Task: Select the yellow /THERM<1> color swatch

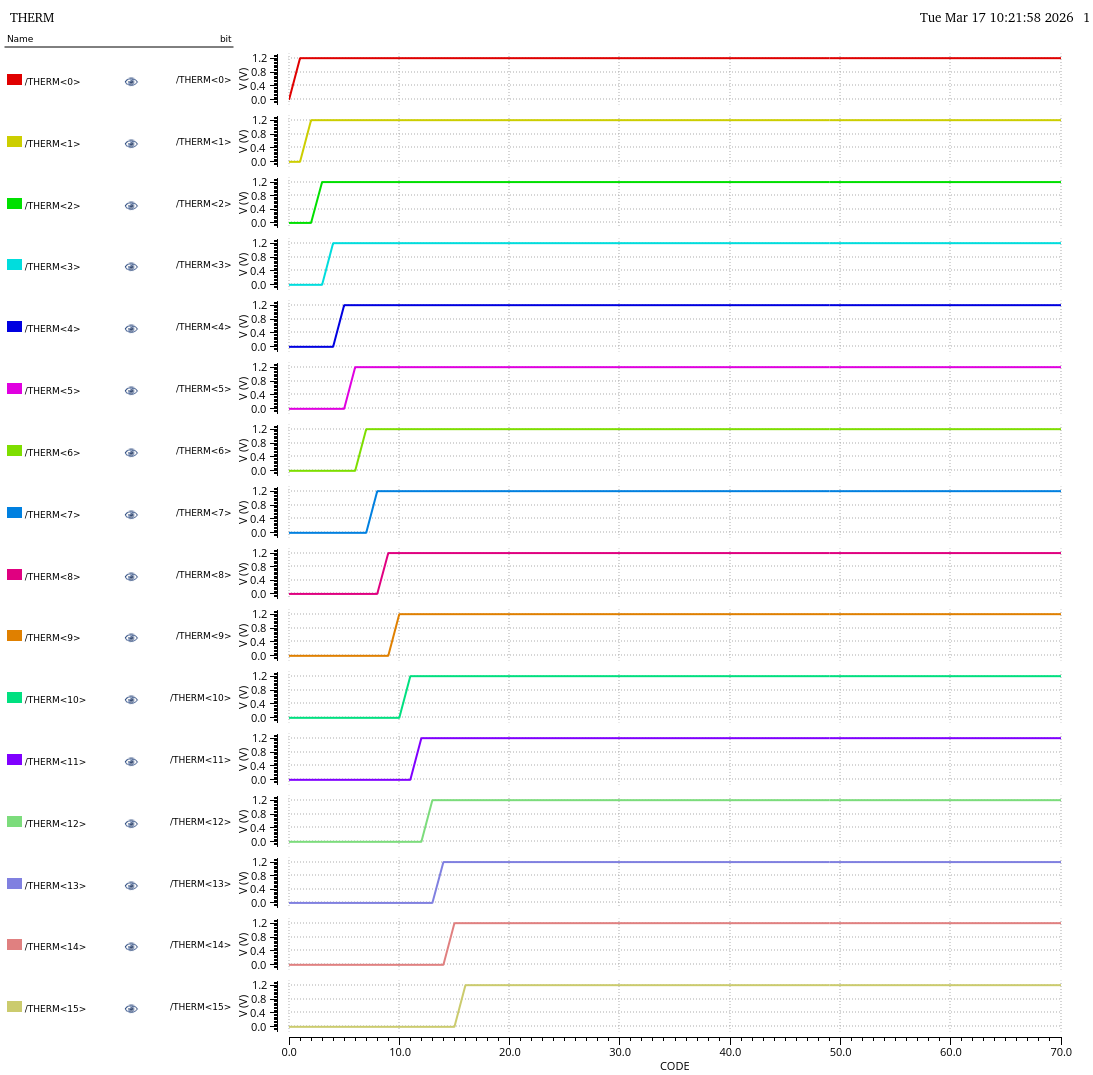Action: [14, 142]
